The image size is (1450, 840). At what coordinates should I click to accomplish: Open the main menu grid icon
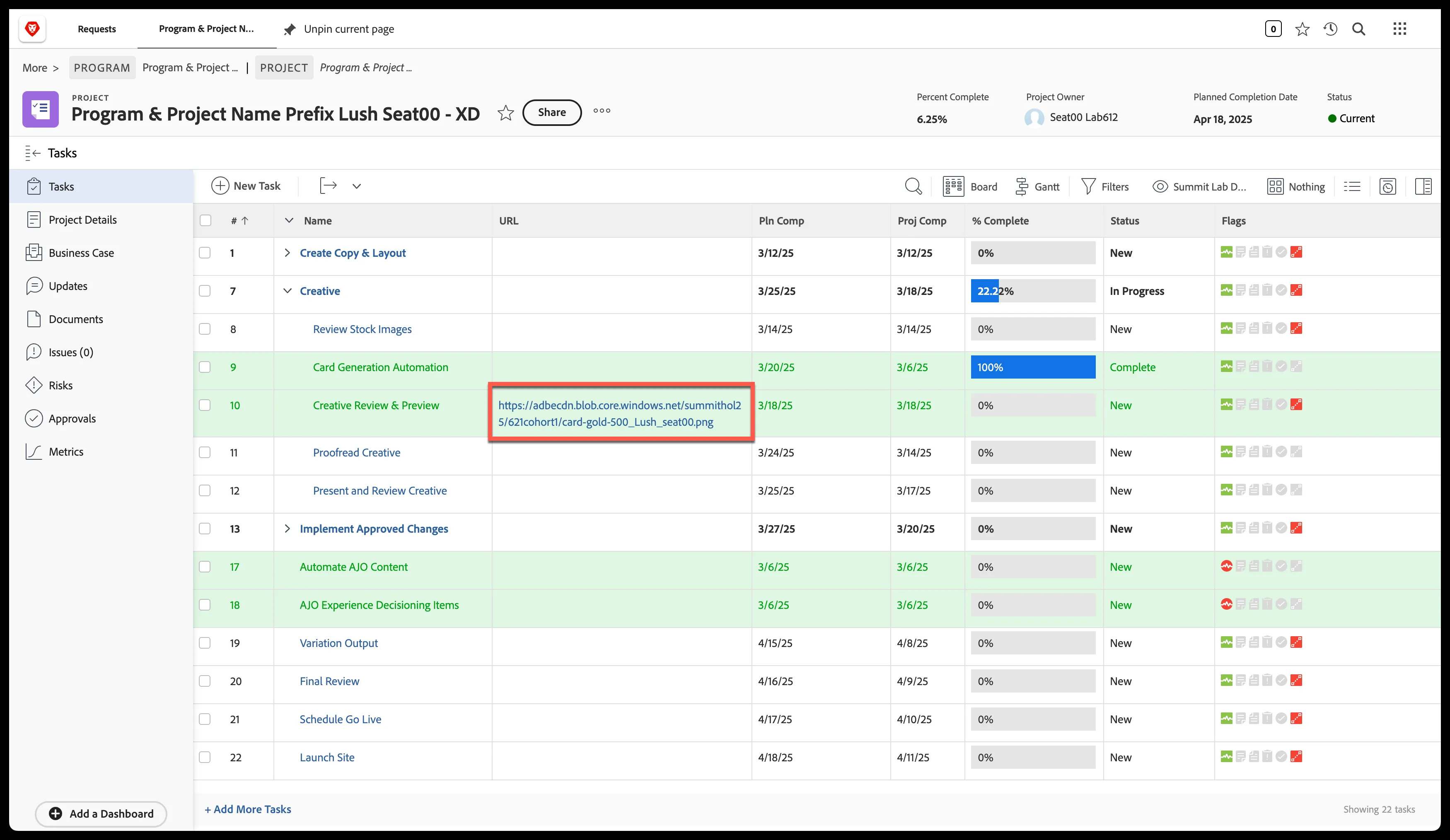pyautogui.click(x=1400, y=29)
